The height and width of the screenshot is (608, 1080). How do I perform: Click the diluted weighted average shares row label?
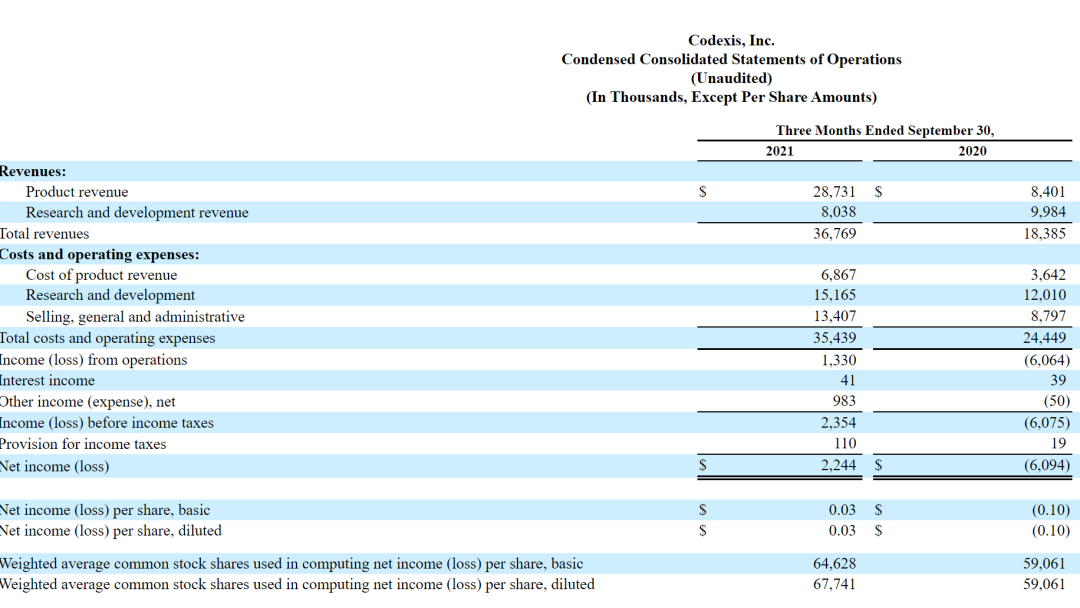[297, 585]
